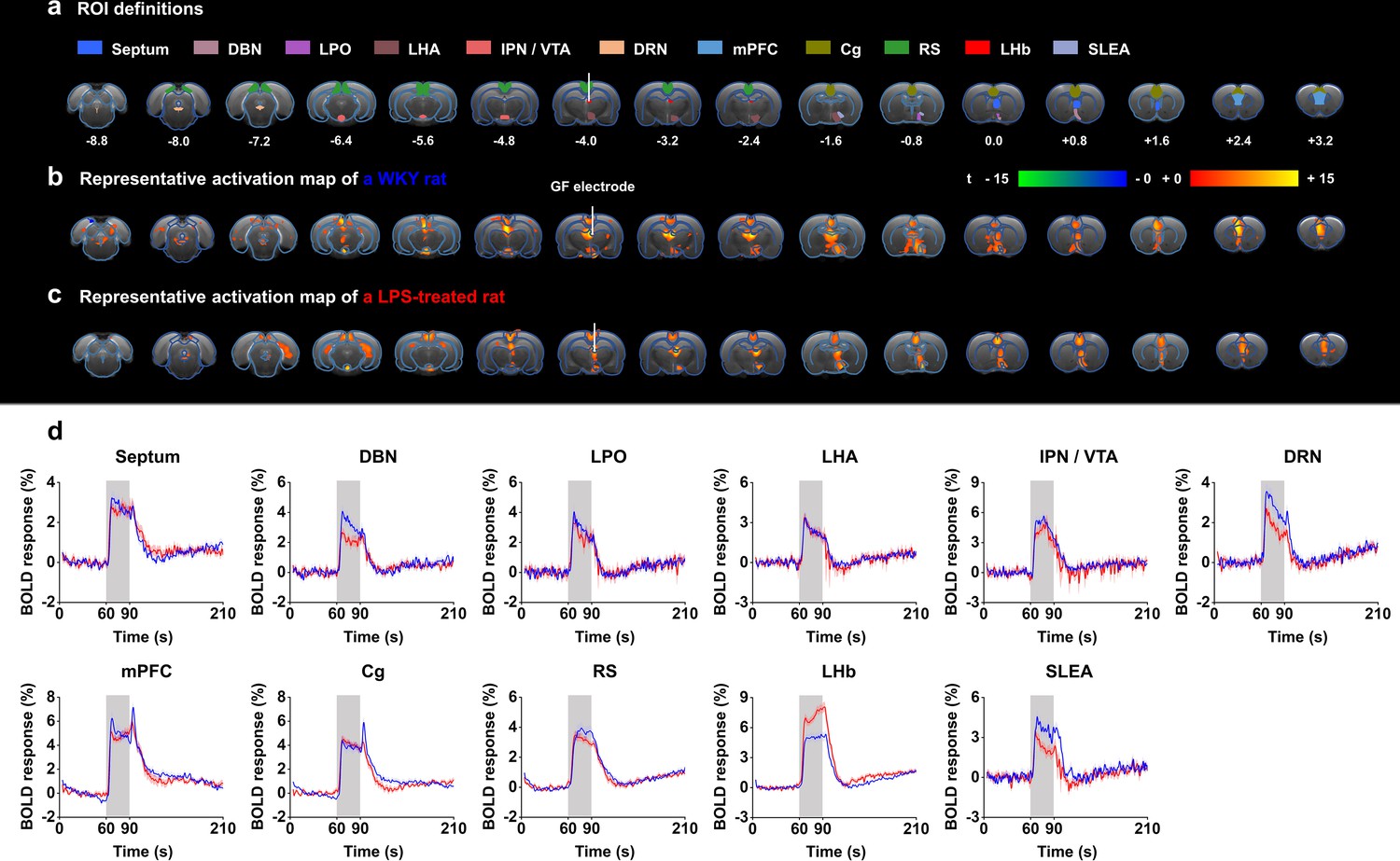Viewport: 1400px width, 861px height.
Task: Select ROI brain slice labeled -8.8
Action: pos(97,103)
